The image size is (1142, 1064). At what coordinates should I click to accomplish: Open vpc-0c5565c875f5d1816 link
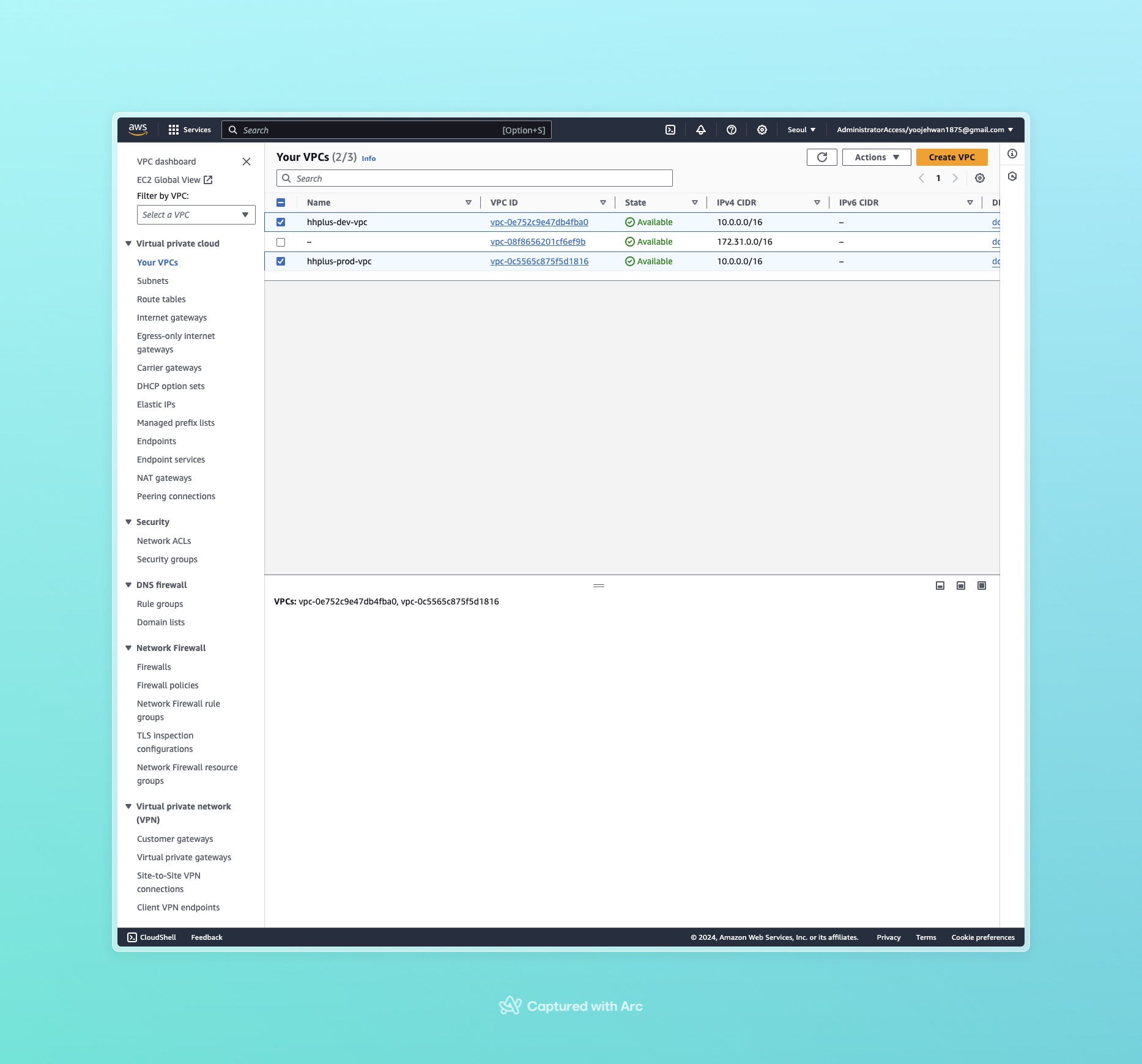click(539, 261)
